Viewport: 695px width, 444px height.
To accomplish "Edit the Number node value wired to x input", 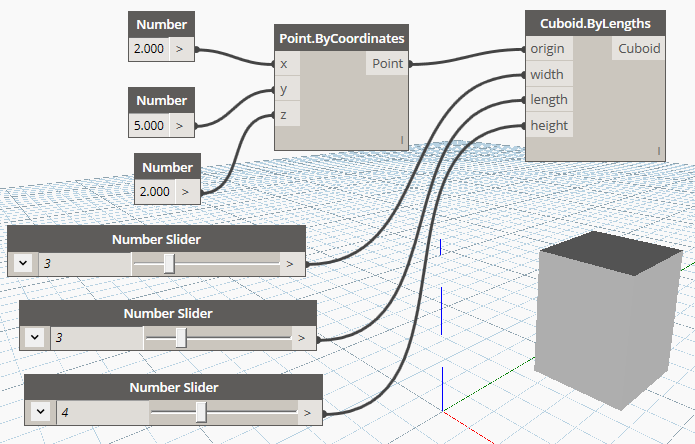I will [x=149, y=49].
